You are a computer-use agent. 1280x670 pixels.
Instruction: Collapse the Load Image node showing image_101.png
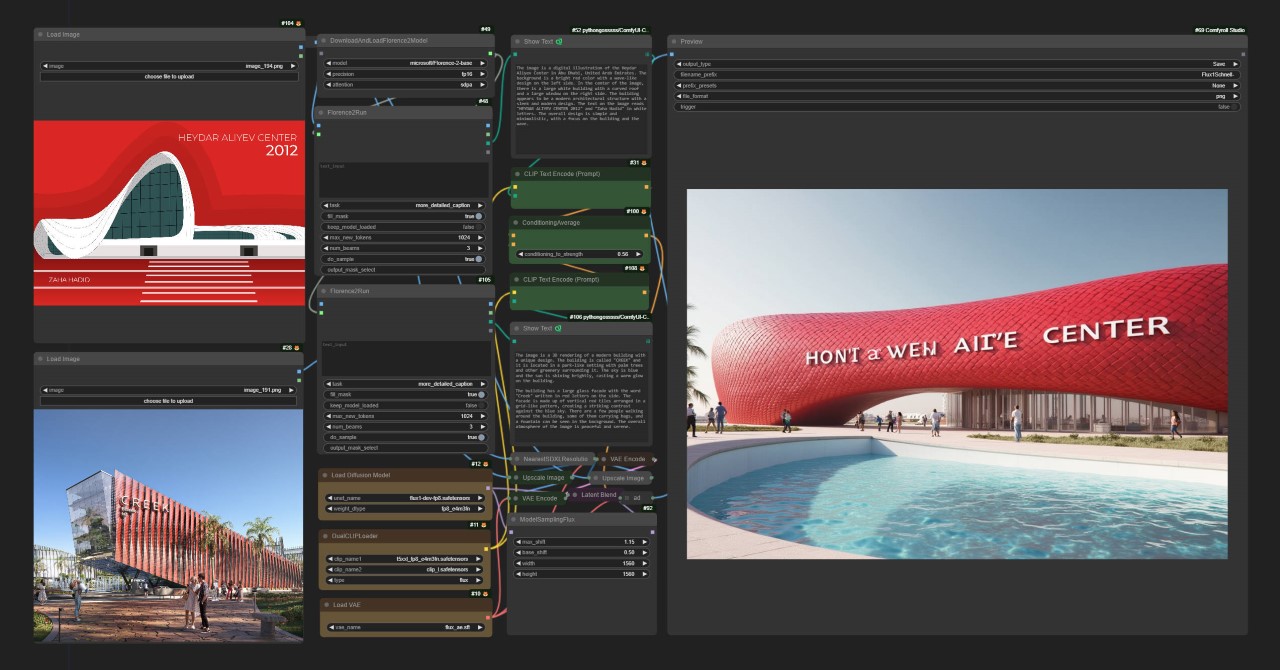click(41, 359)
